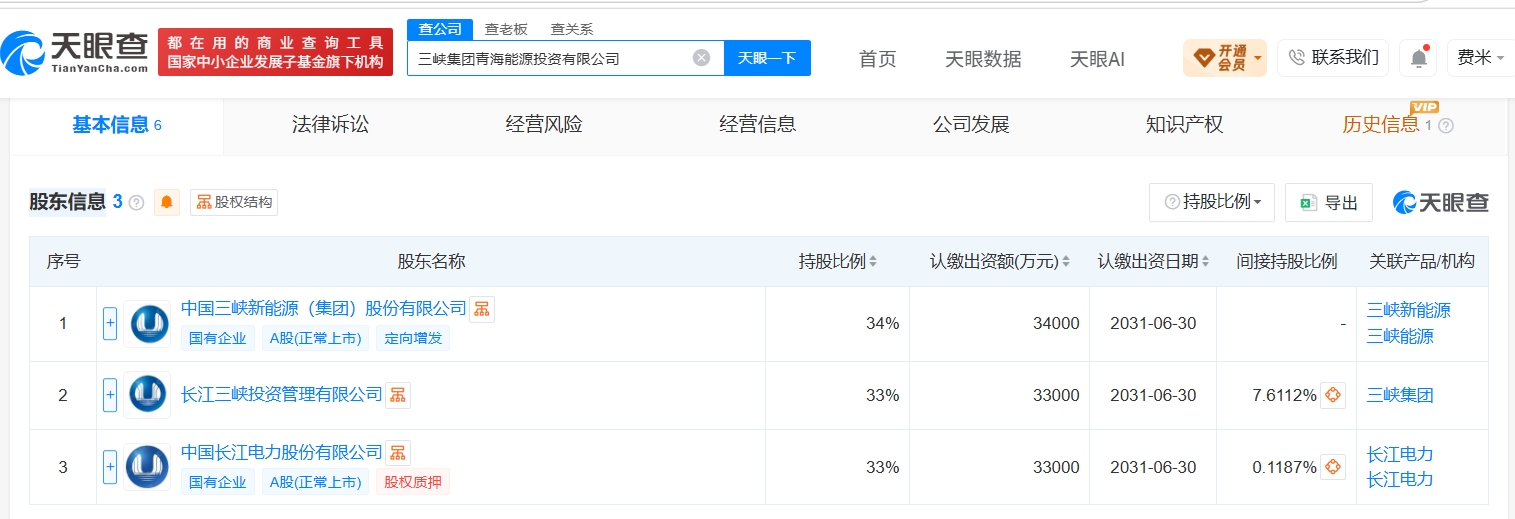Open equity structure icon for 中国长江电力
Viewport: 1515px width, 519px height.
[x=398, y=453]
